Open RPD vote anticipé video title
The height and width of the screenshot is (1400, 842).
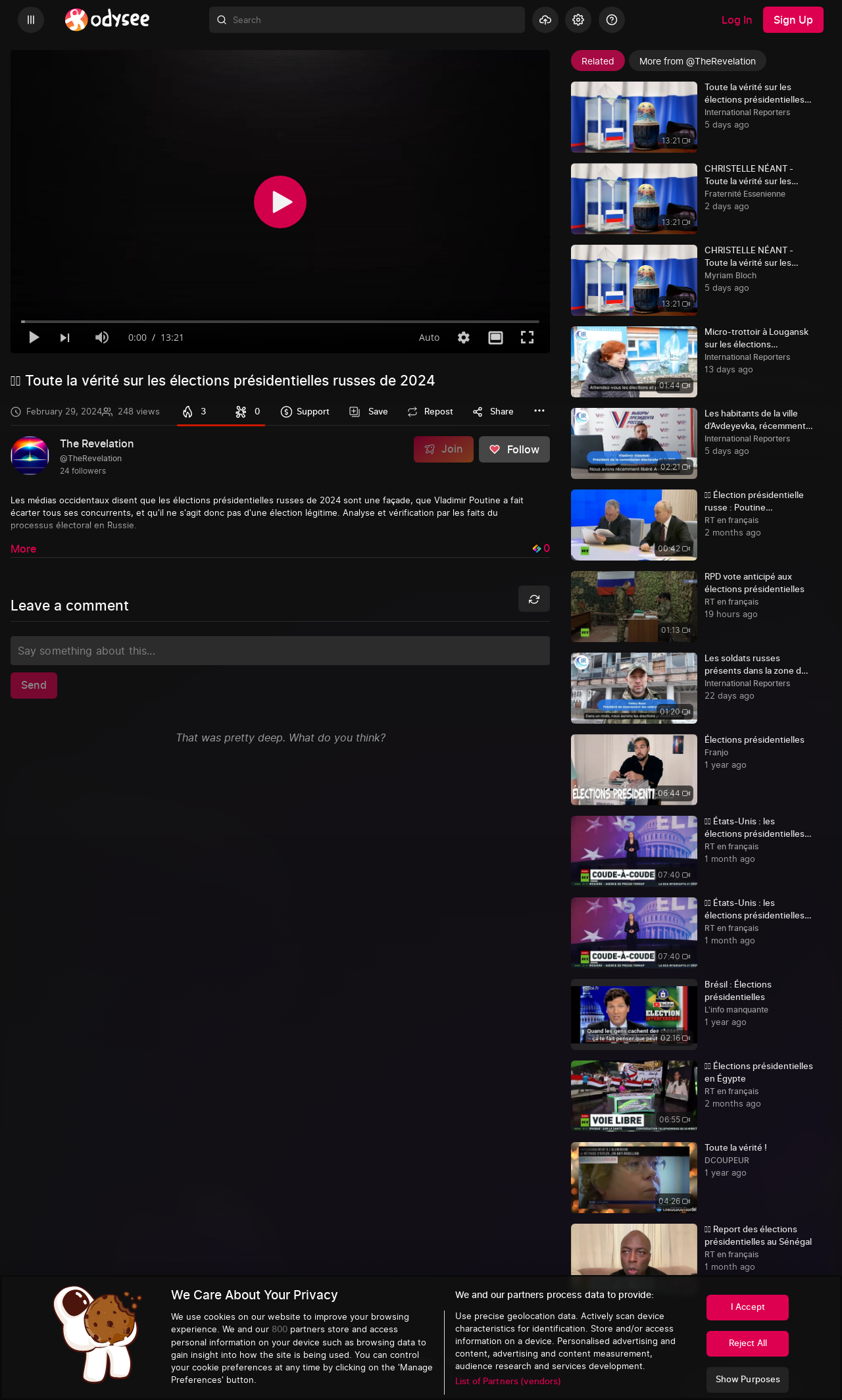[755, 583]
